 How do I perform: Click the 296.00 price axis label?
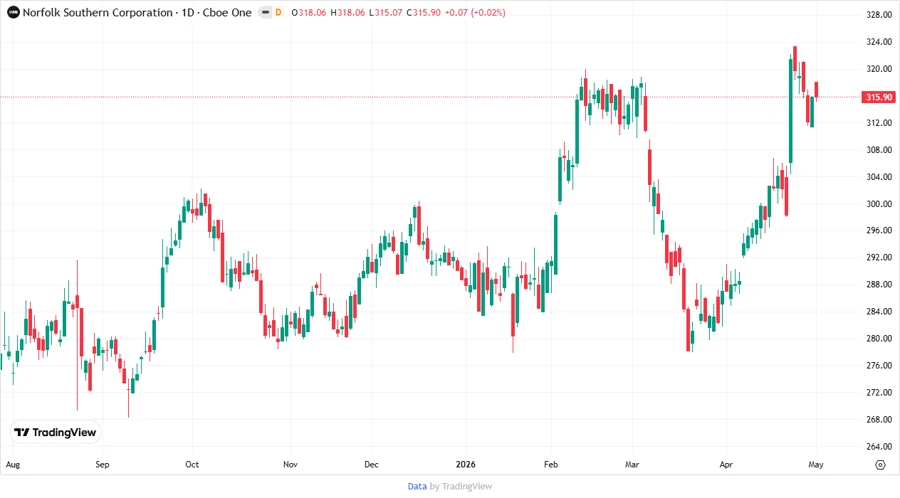879,231
